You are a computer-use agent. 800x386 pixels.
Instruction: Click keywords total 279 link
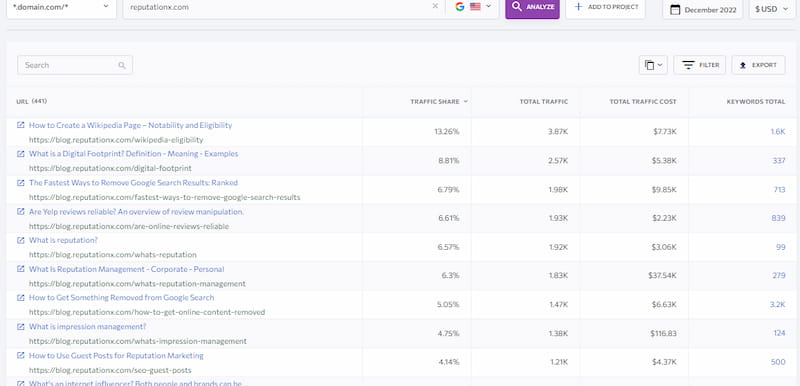[x=779, y=276]
